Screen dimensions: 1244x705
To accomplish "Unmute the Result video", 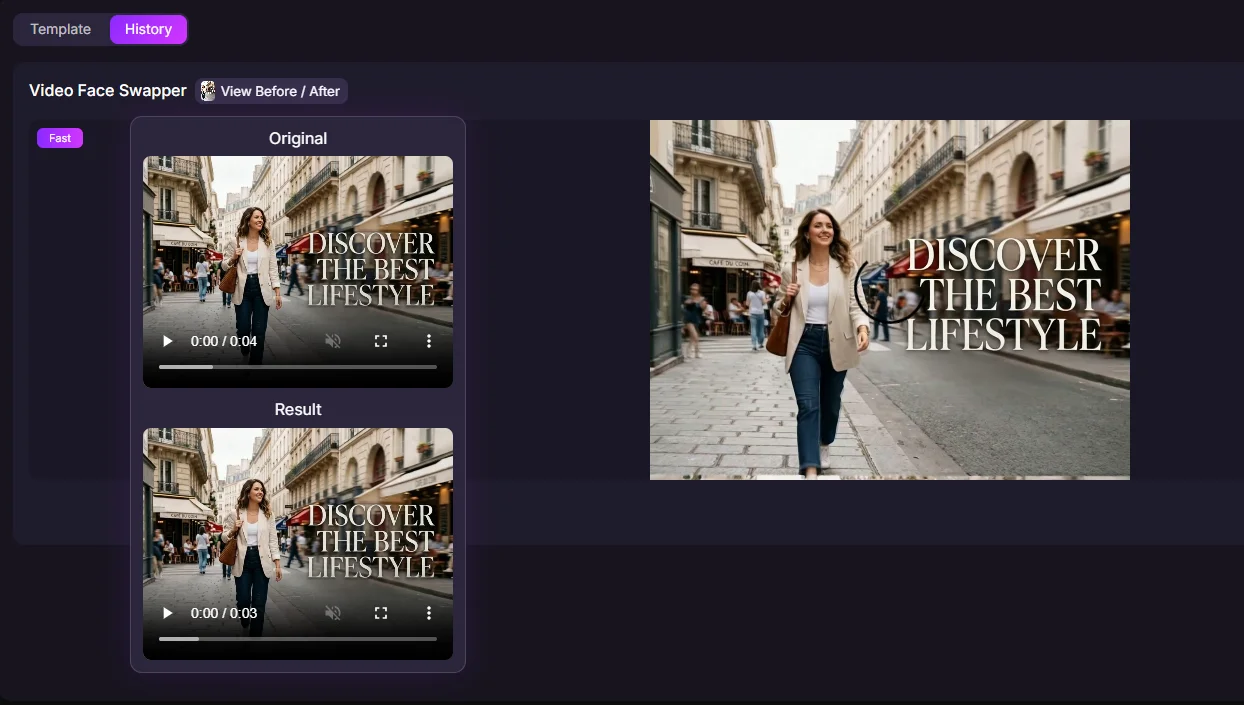I will pyautogui.click(x=333, y=613).
